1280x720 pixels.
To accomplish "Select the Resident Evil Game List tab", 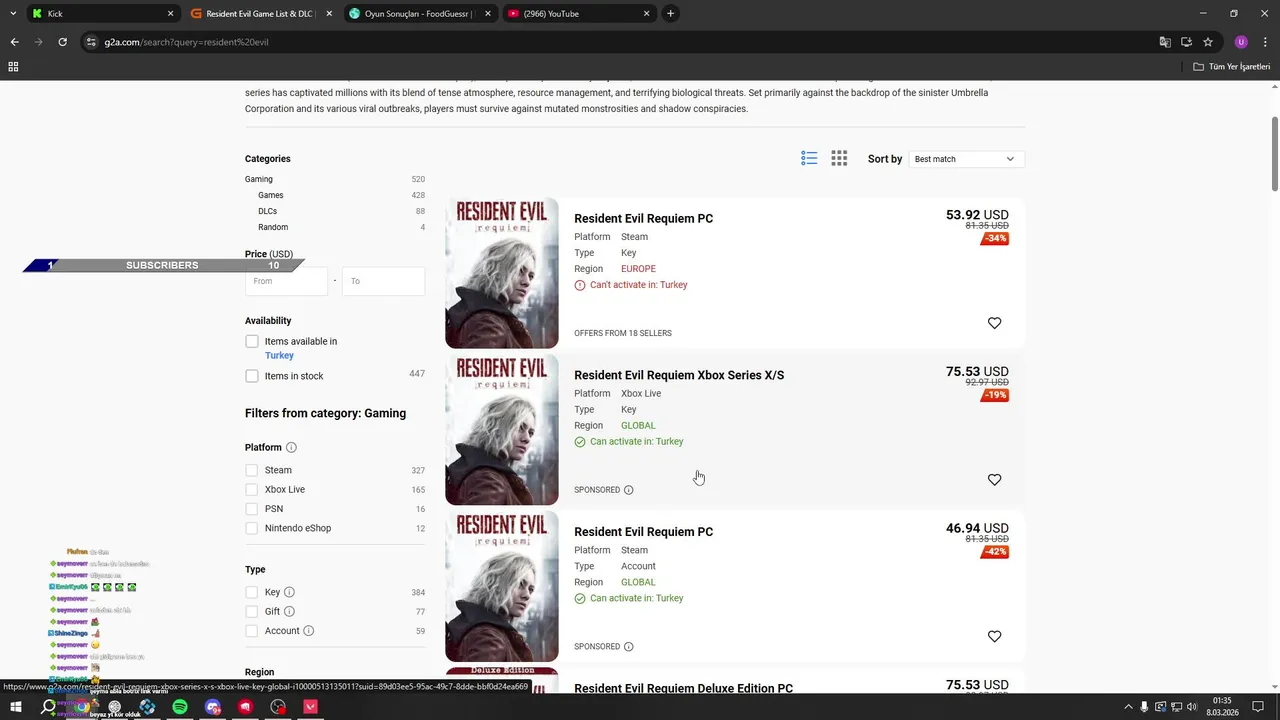I will click(x=259, y=14).
